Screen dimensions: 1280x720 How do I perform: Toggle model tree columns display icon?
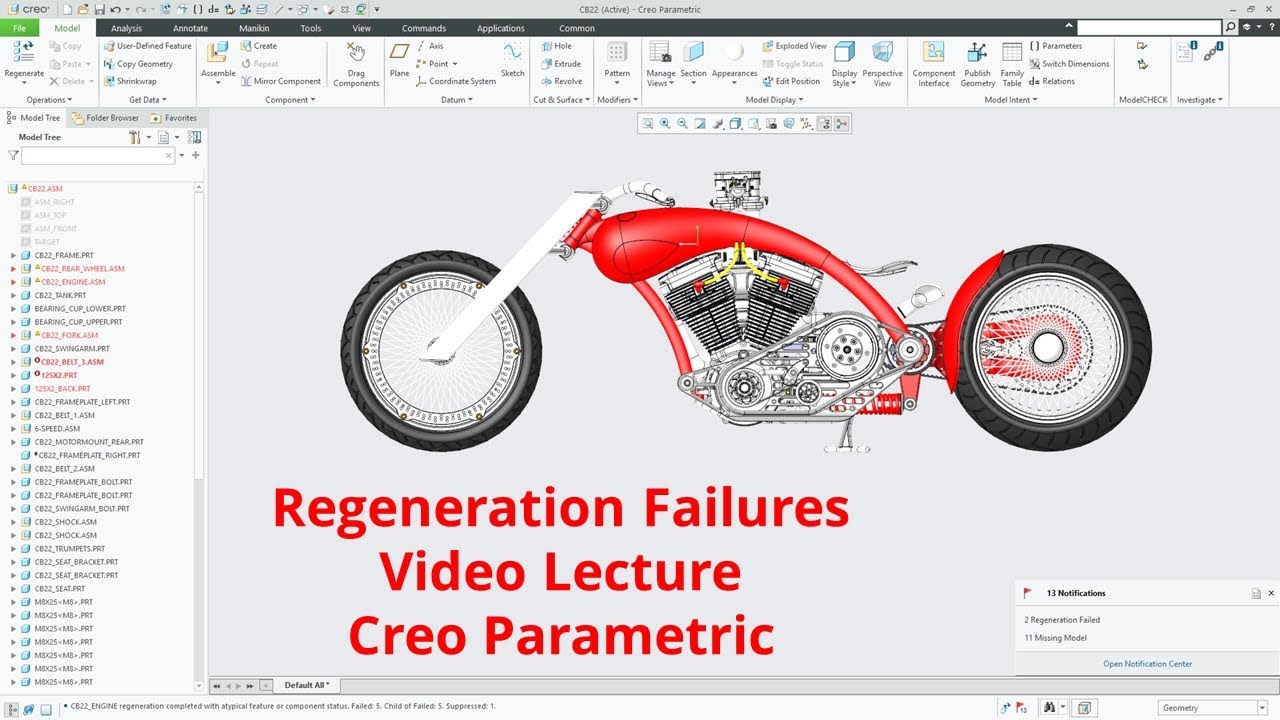[194, 137]
